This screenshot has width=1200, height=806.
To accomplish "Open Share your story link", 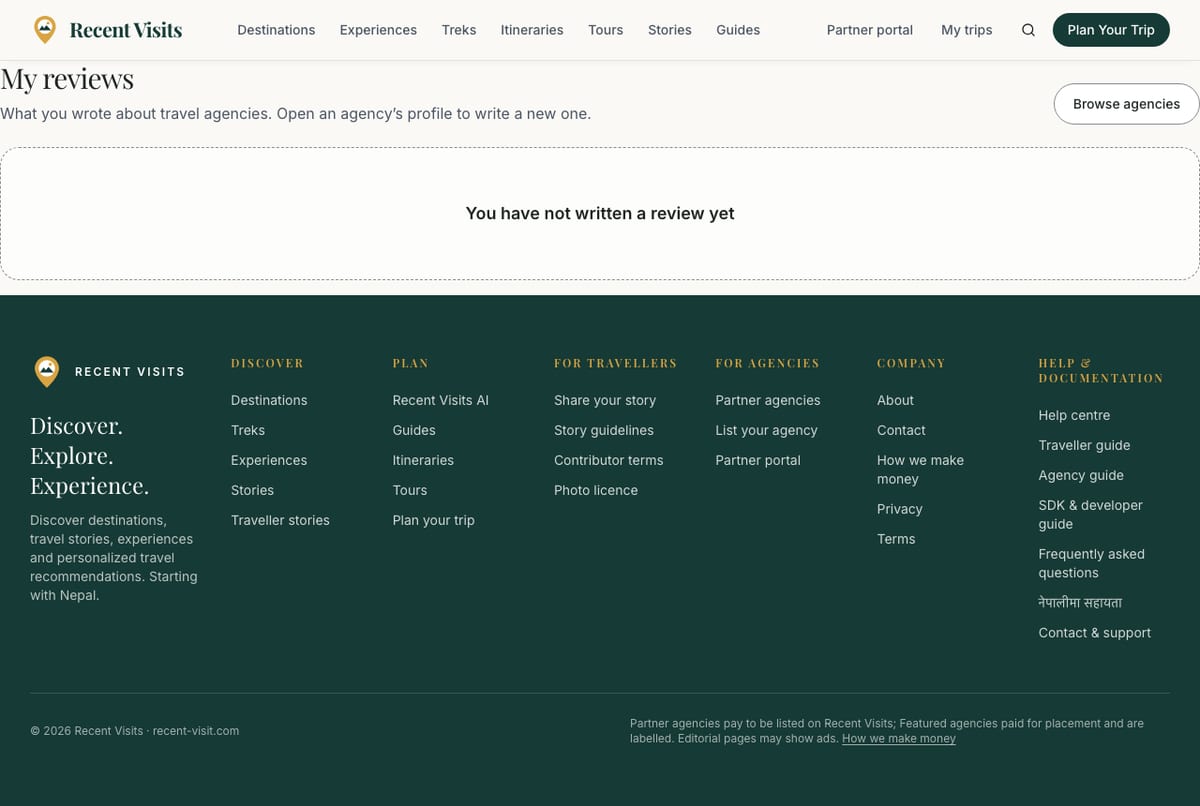I will 605,400.
